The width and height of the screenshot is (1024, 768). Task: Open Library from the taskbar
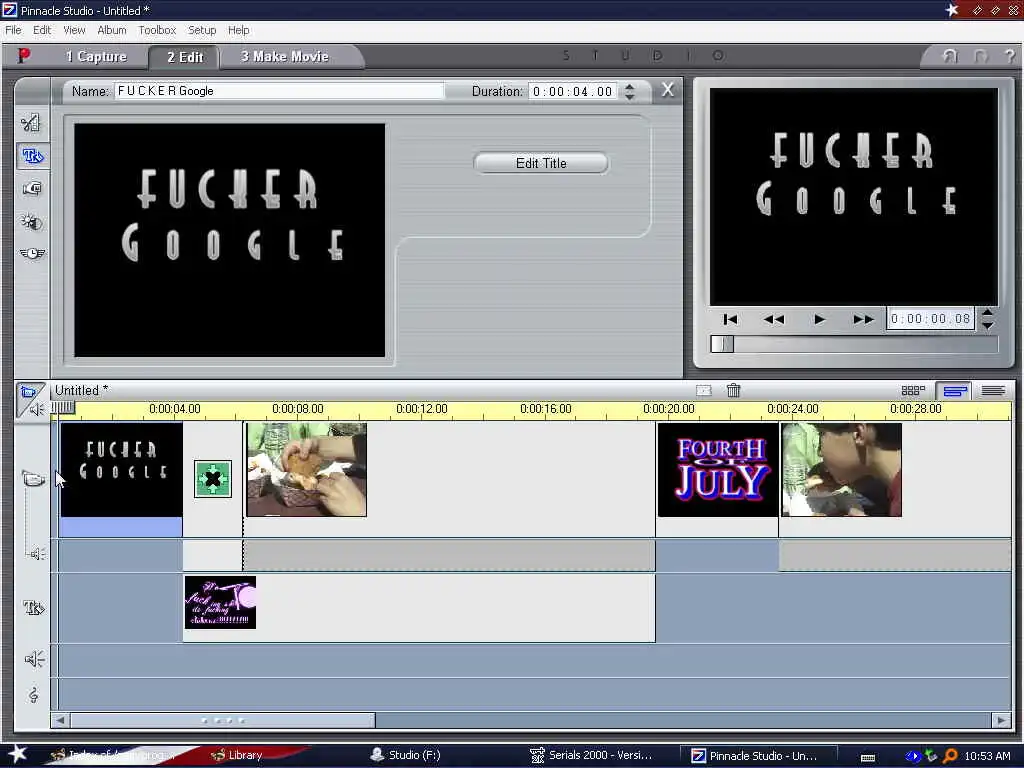point(238,755)
